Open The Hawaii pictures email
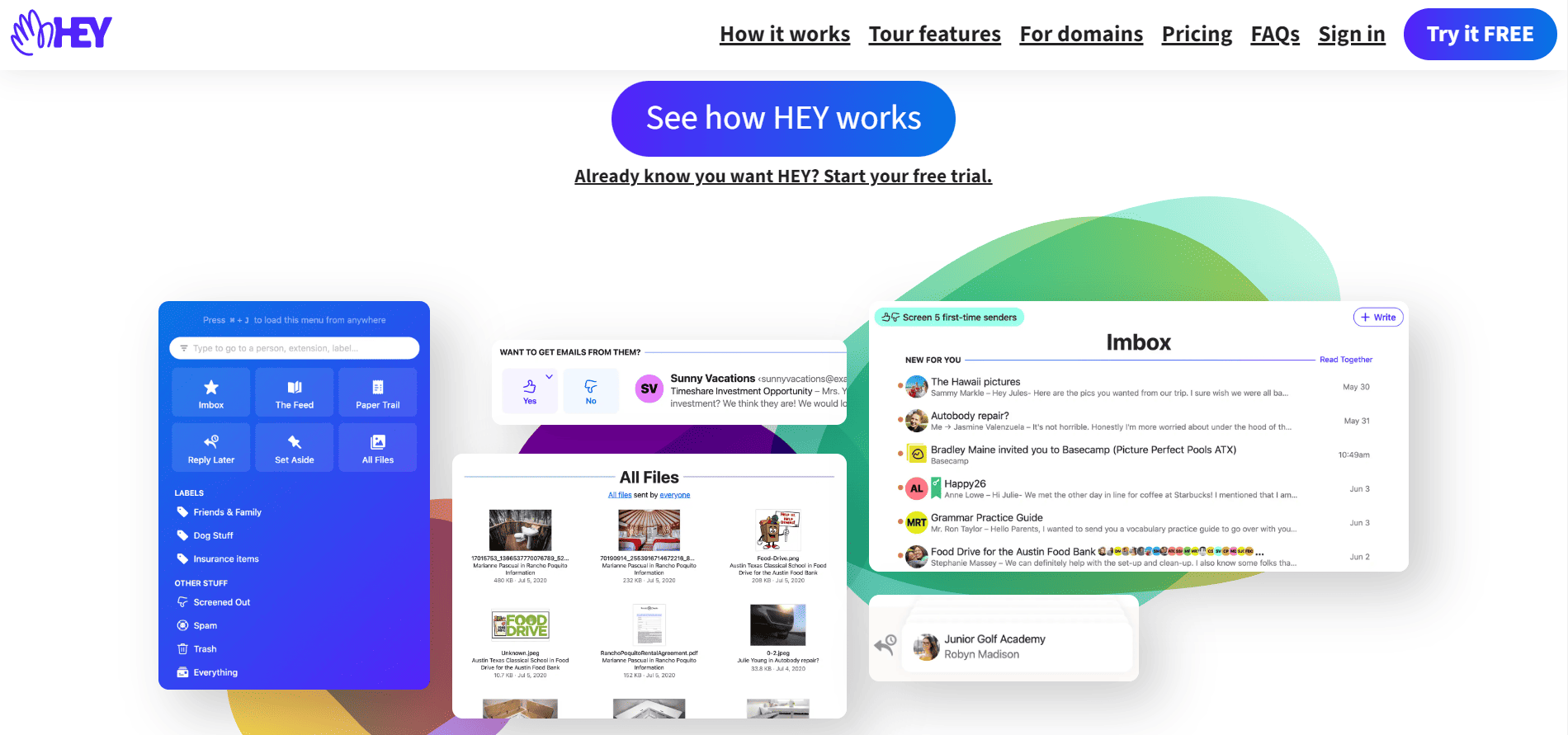 pos(1134,387)
